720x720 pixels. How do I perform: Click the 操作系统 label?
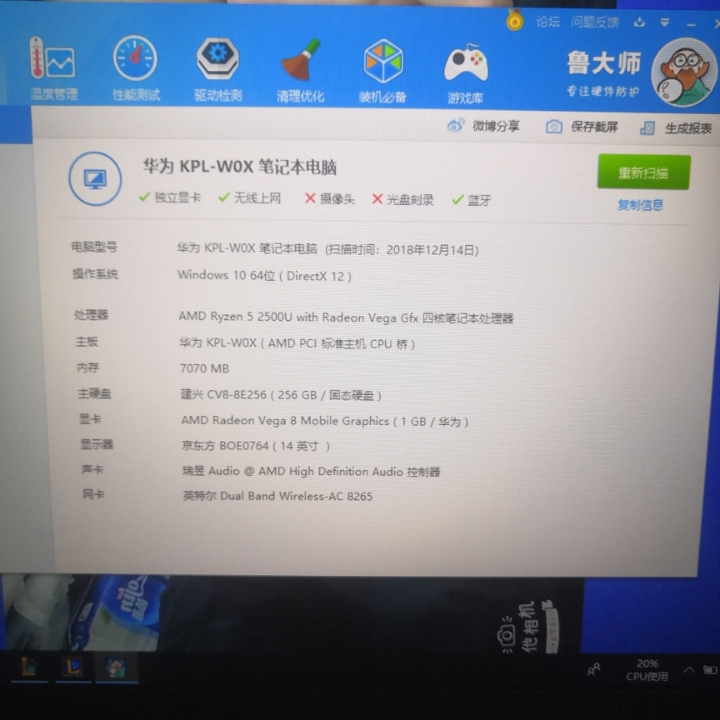point(95,274)
